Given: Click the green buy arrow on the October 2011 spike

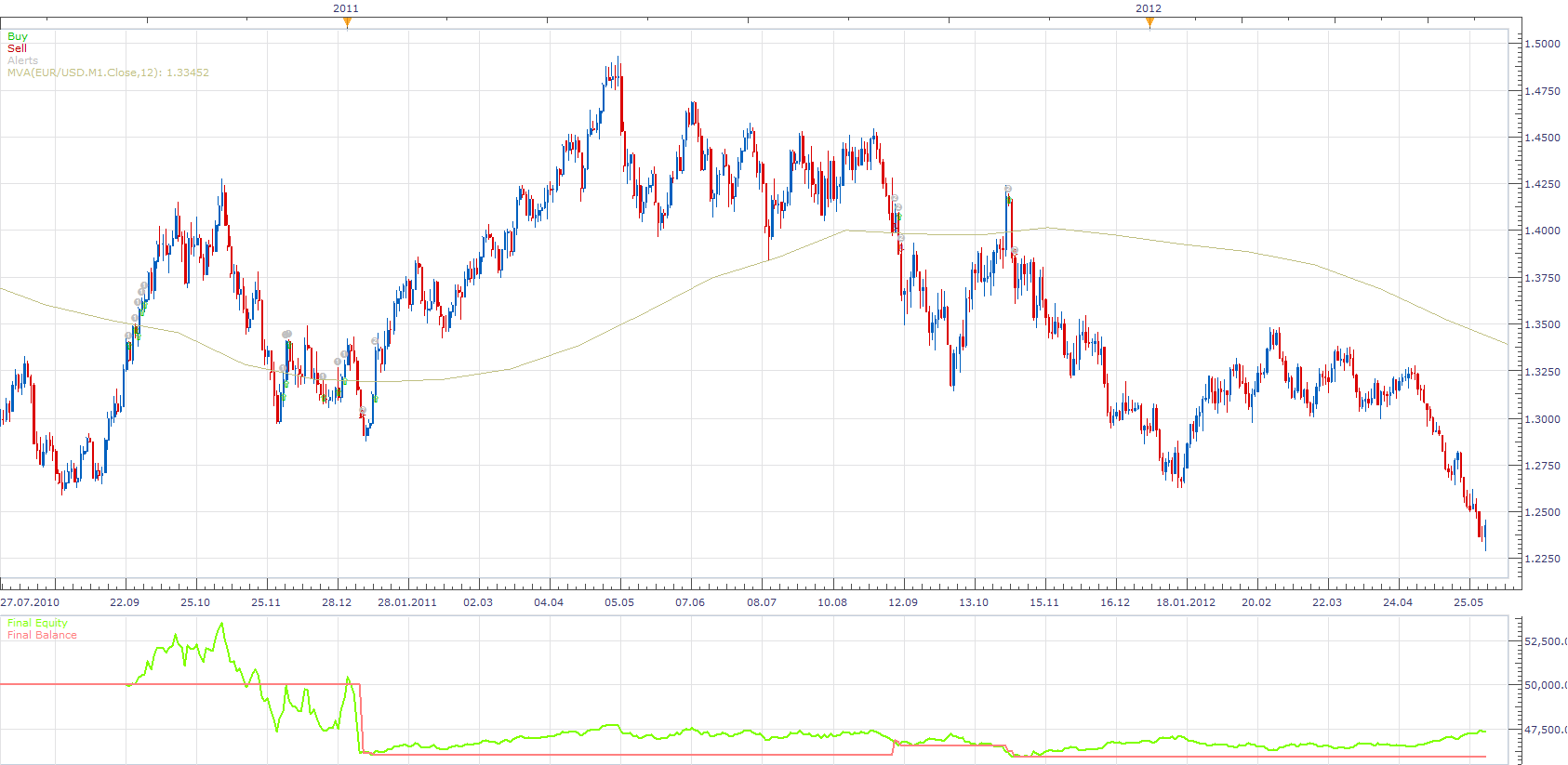Looking at the screenshot, I should coord(1010,200).
